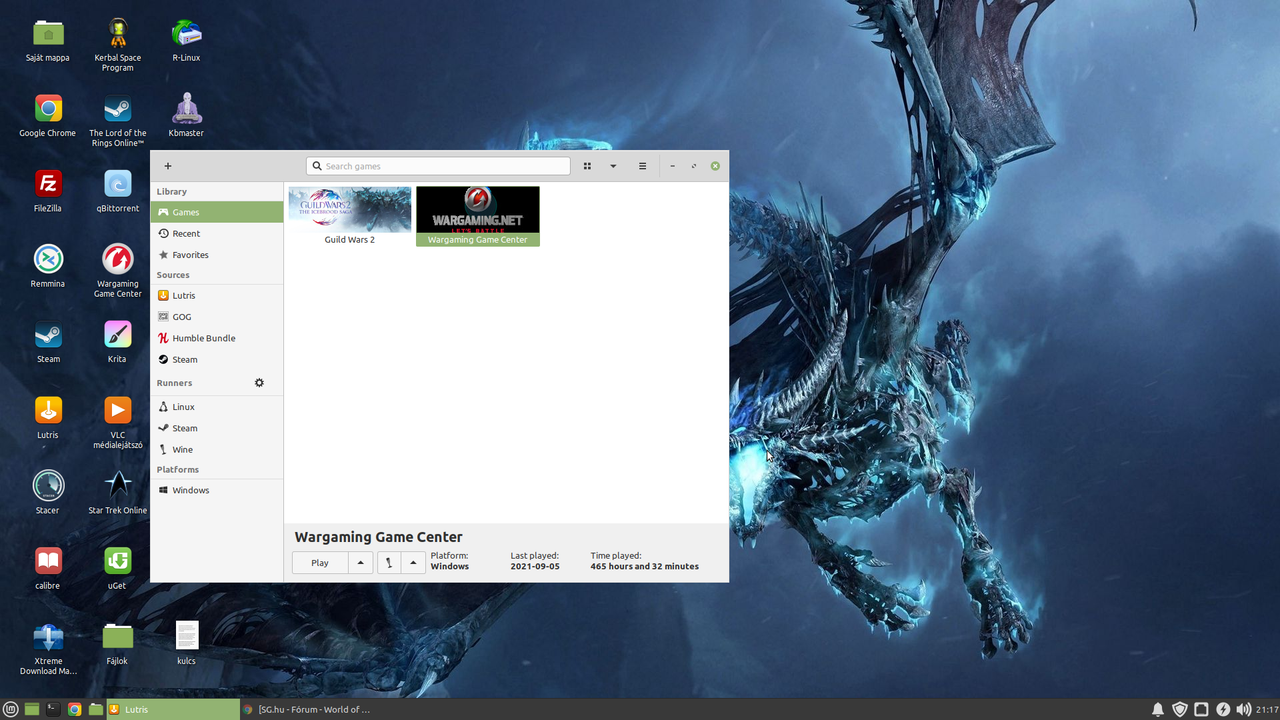Click the shield update manager tray icon
1280x720 pixels.
click(x=1180, y=709)
